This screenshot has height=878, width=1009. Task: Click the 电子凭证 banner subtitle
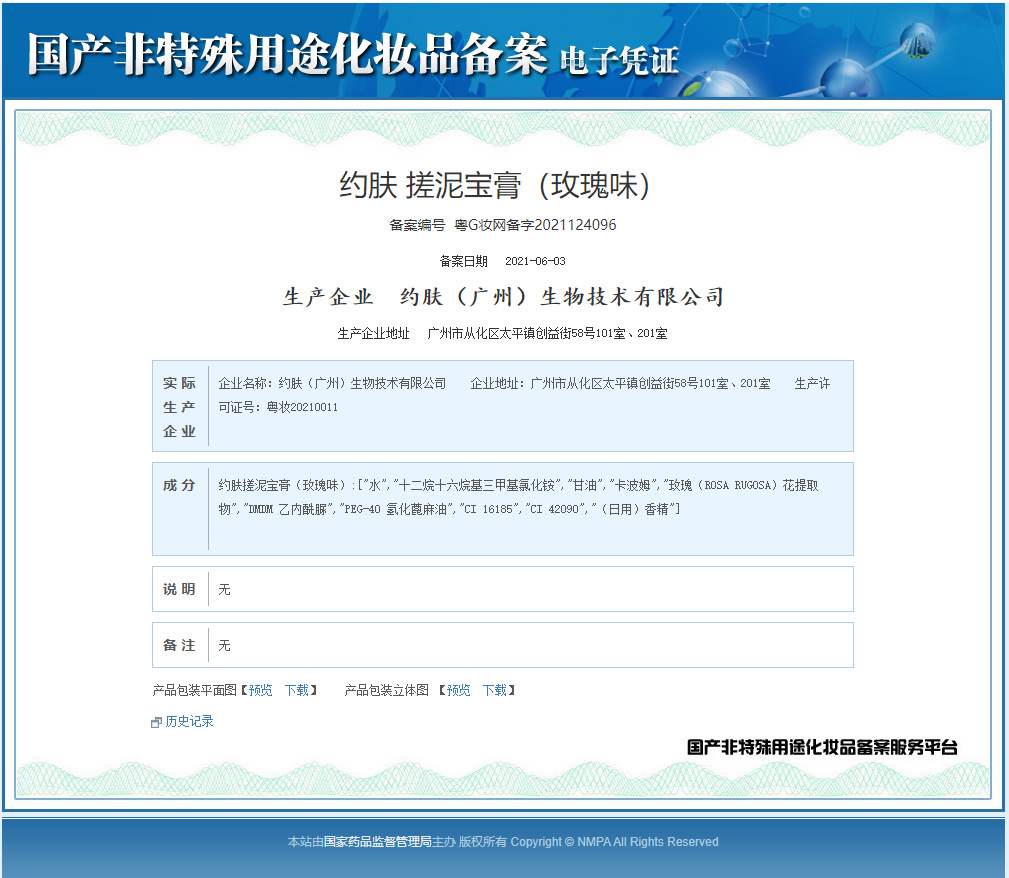pyautogui.click(x=619, y=62)
